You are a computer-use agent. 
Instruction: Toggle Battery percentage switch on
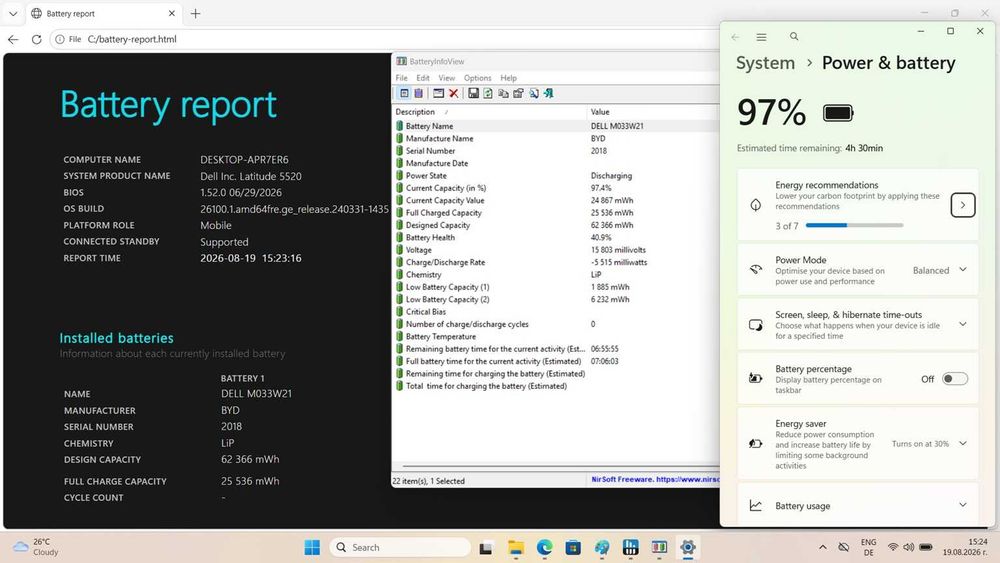[955, 379]
